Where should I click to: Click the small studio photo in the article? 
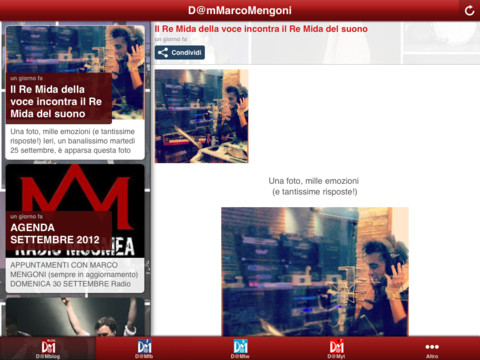pyautogui.click(x=201, y=116)
